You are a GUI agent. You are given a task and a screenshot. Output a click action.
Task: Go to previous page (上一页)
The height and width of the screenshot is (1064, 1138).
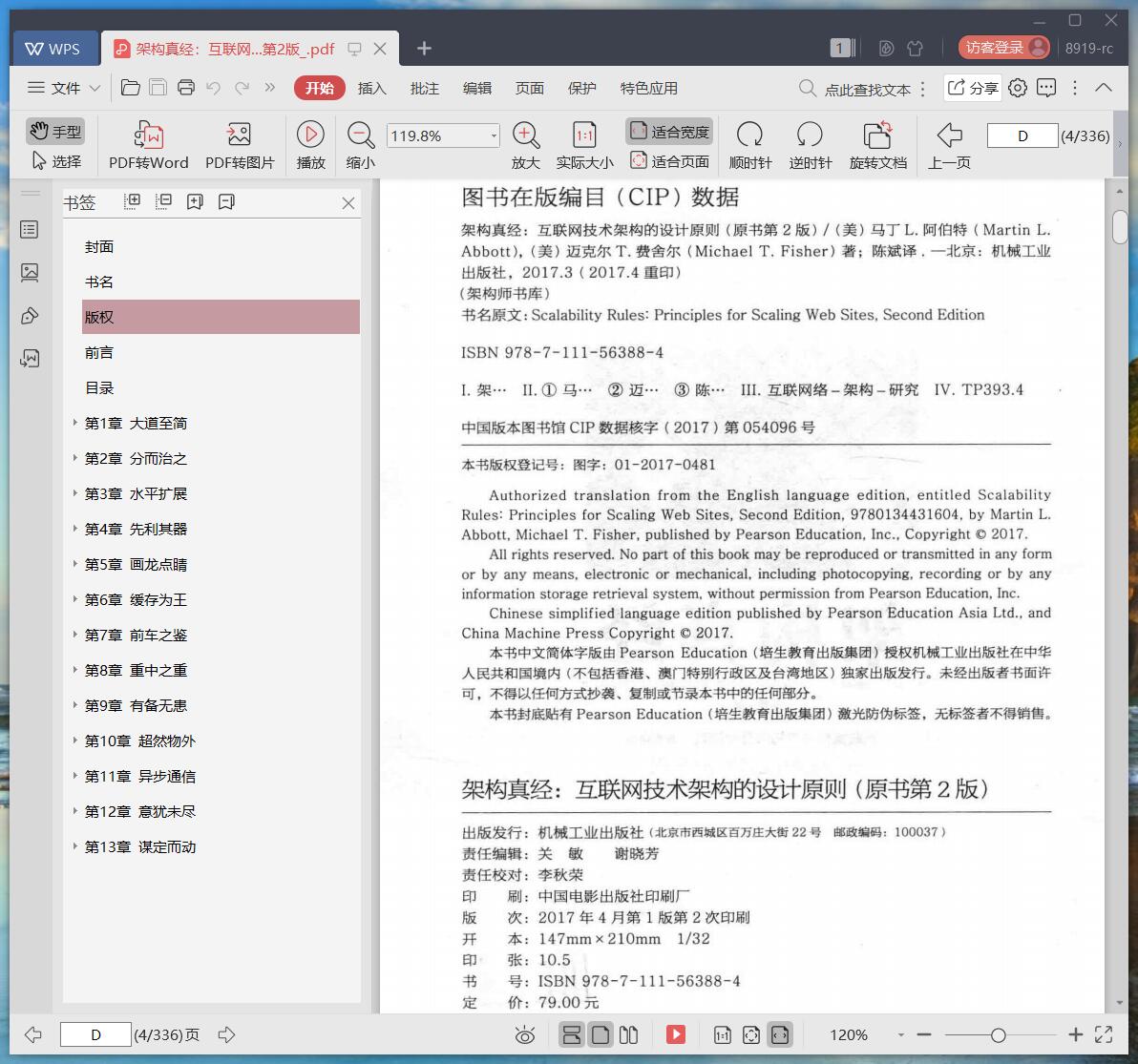949,145
